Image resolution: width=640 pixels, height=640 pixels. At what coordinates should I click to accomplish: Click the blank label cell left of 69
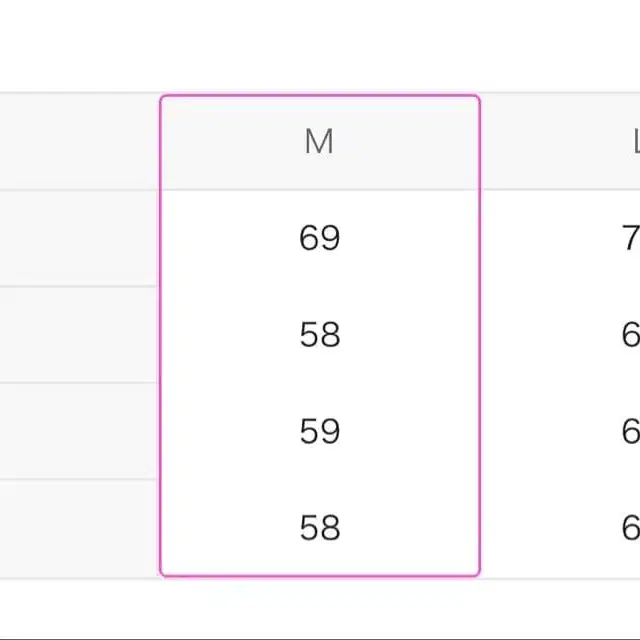tap(80, 238)
